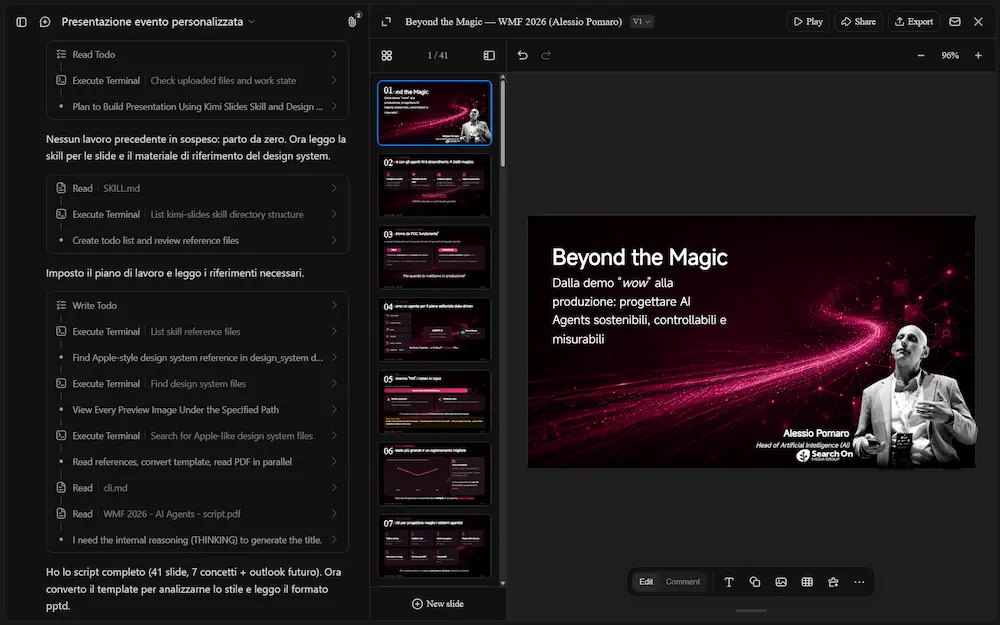Click terminal icon beside Check uploaded files
Screen dimensions: 1000x625
click(61, 80)
